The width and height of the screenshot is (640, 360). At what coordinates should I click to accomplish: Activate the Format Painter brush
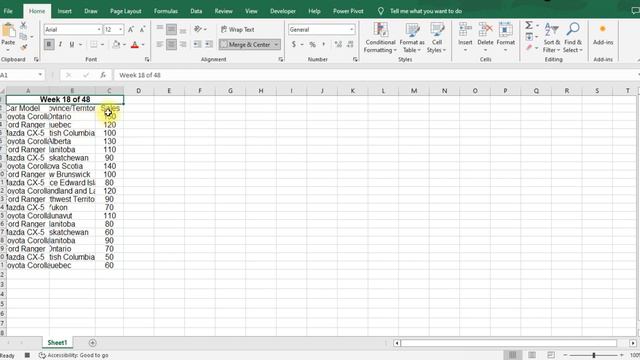click(x=24, y=47)
